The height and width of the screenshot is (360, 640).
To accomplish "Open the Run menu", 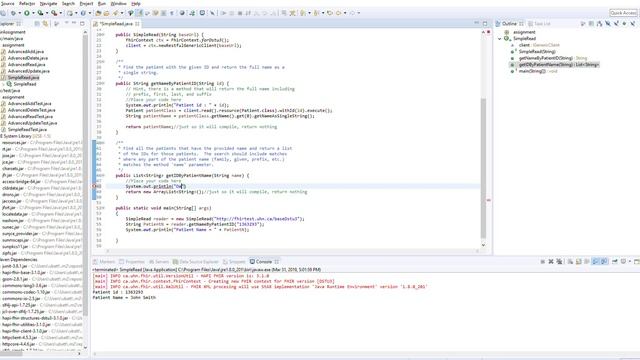I will pyautogui.click(x=102, y=4).
